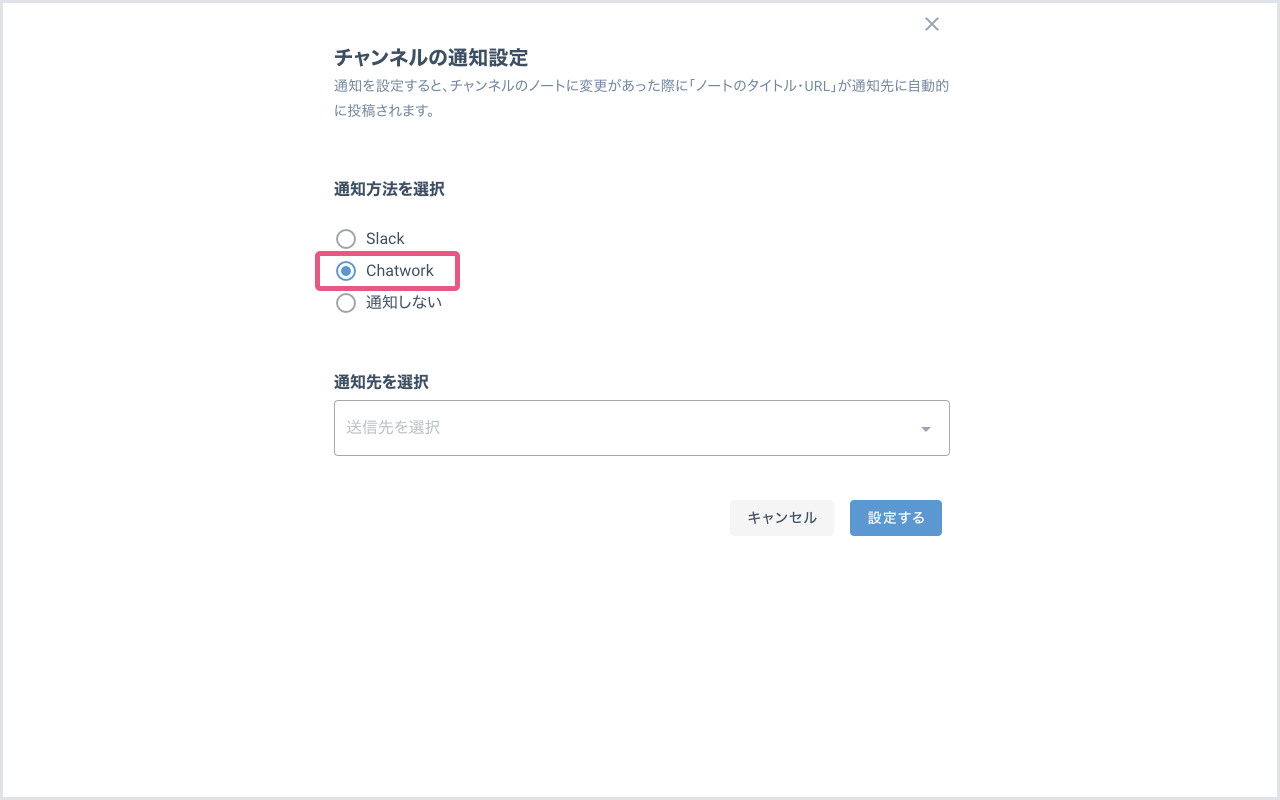This screenshot has width=1280, height=800.
Task: Click the 設定する button
Action: click(x=896, y=518)
